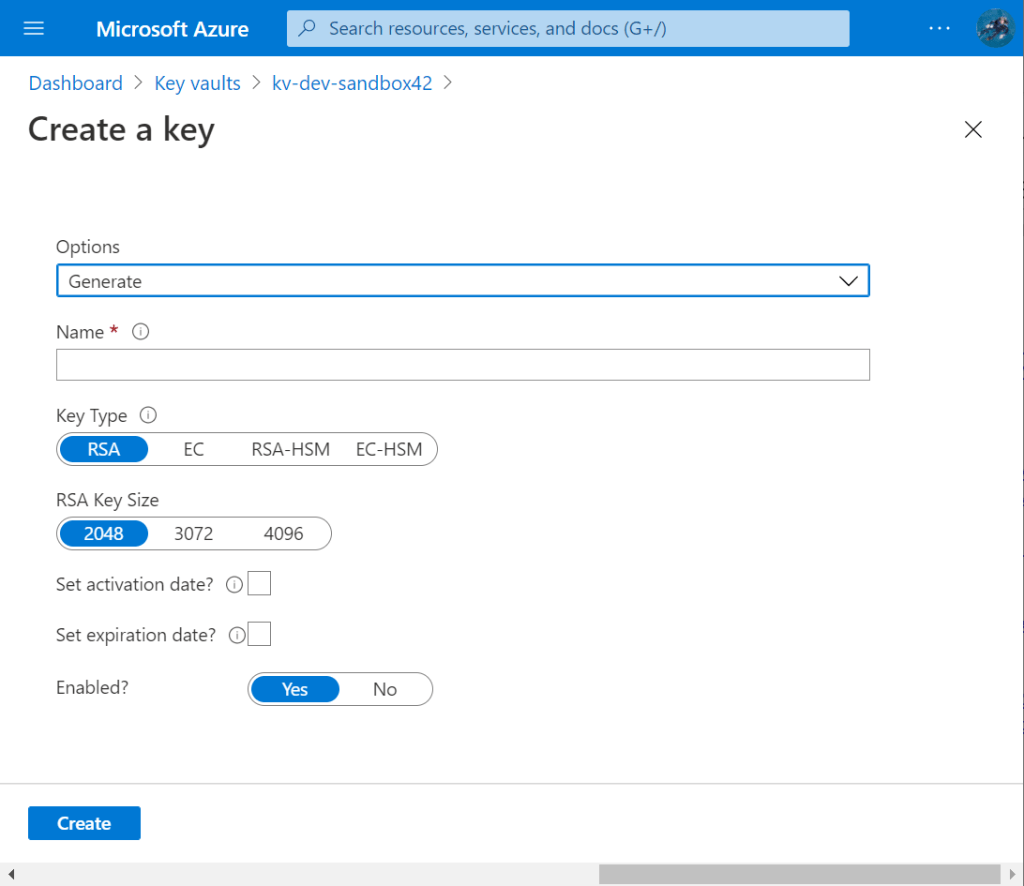Check the Set expiration date box

[259, 634]
